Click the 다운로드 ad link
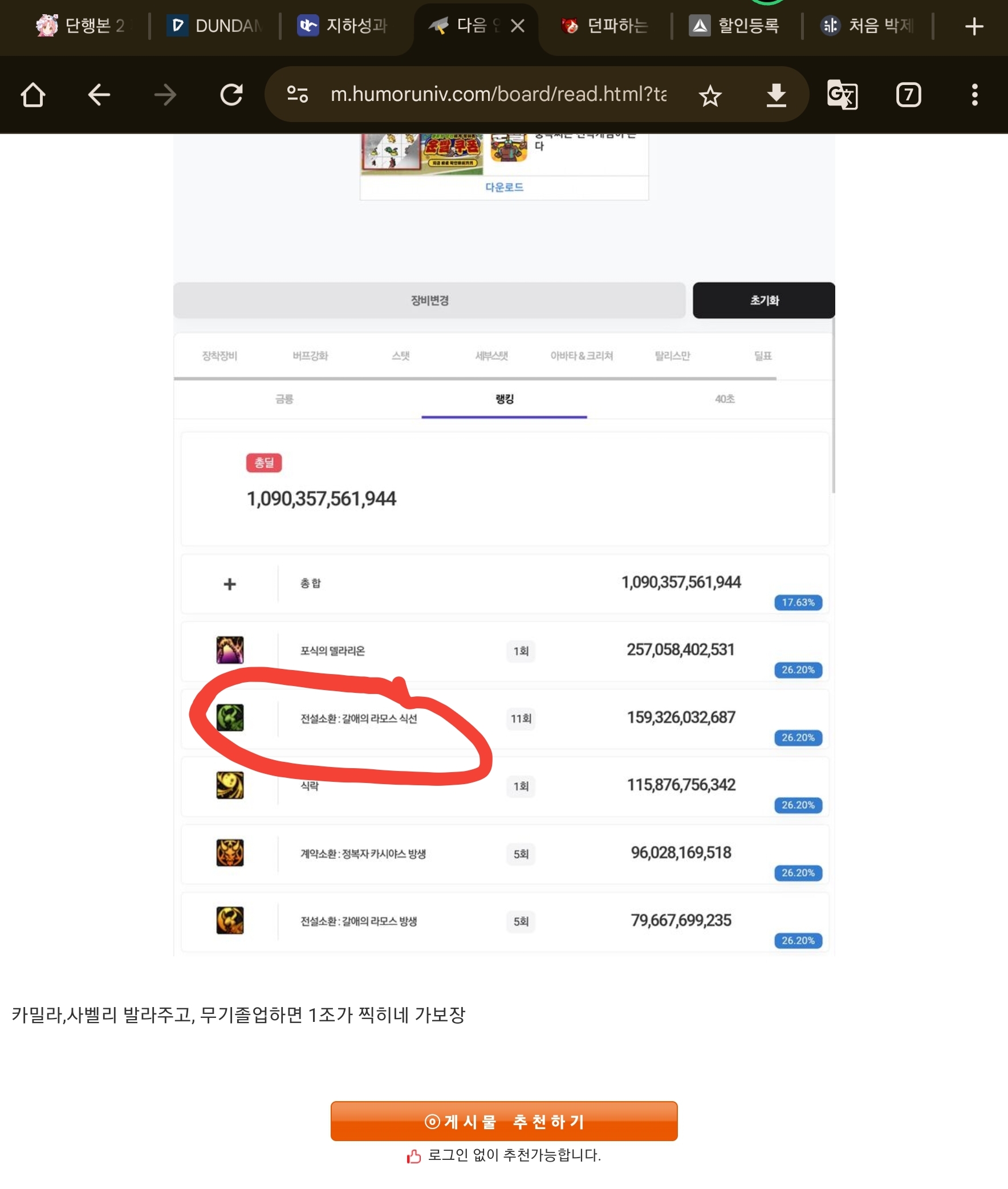 coord(504,187)
